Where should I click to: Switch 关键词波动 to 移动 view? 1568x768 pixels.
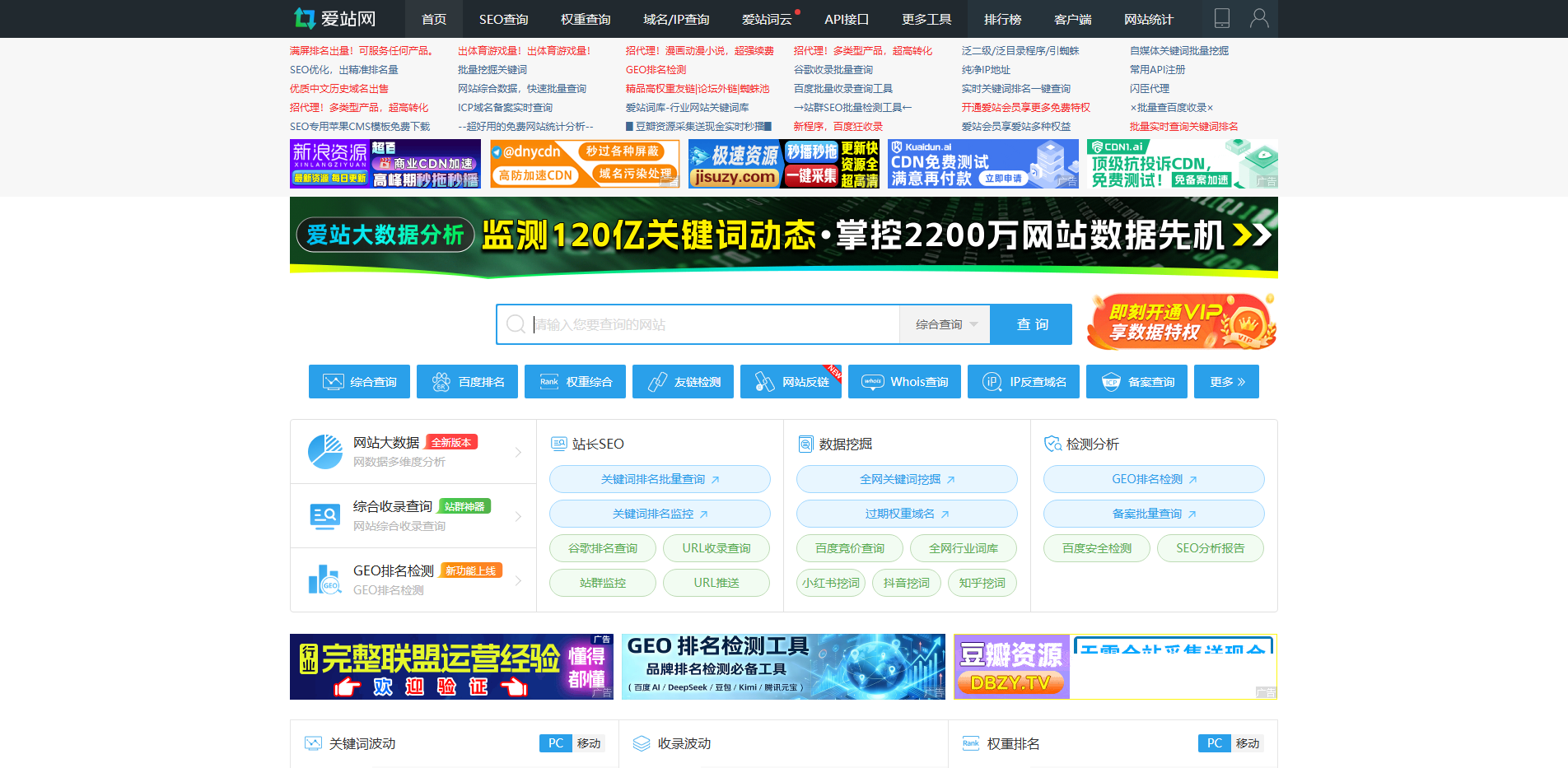coord(590,743)
